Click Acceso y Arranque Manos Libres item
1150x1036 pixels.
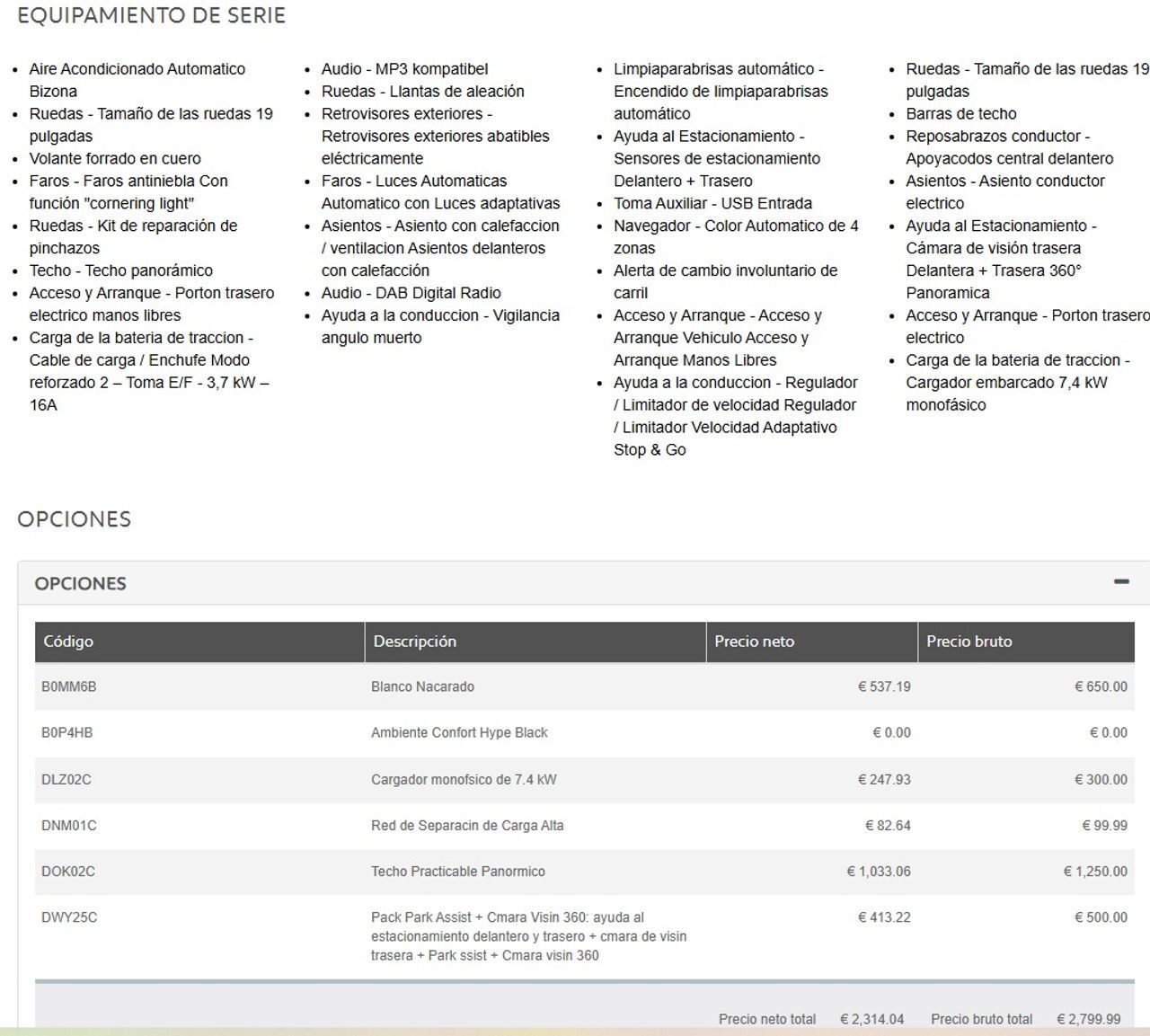(717, 339)
